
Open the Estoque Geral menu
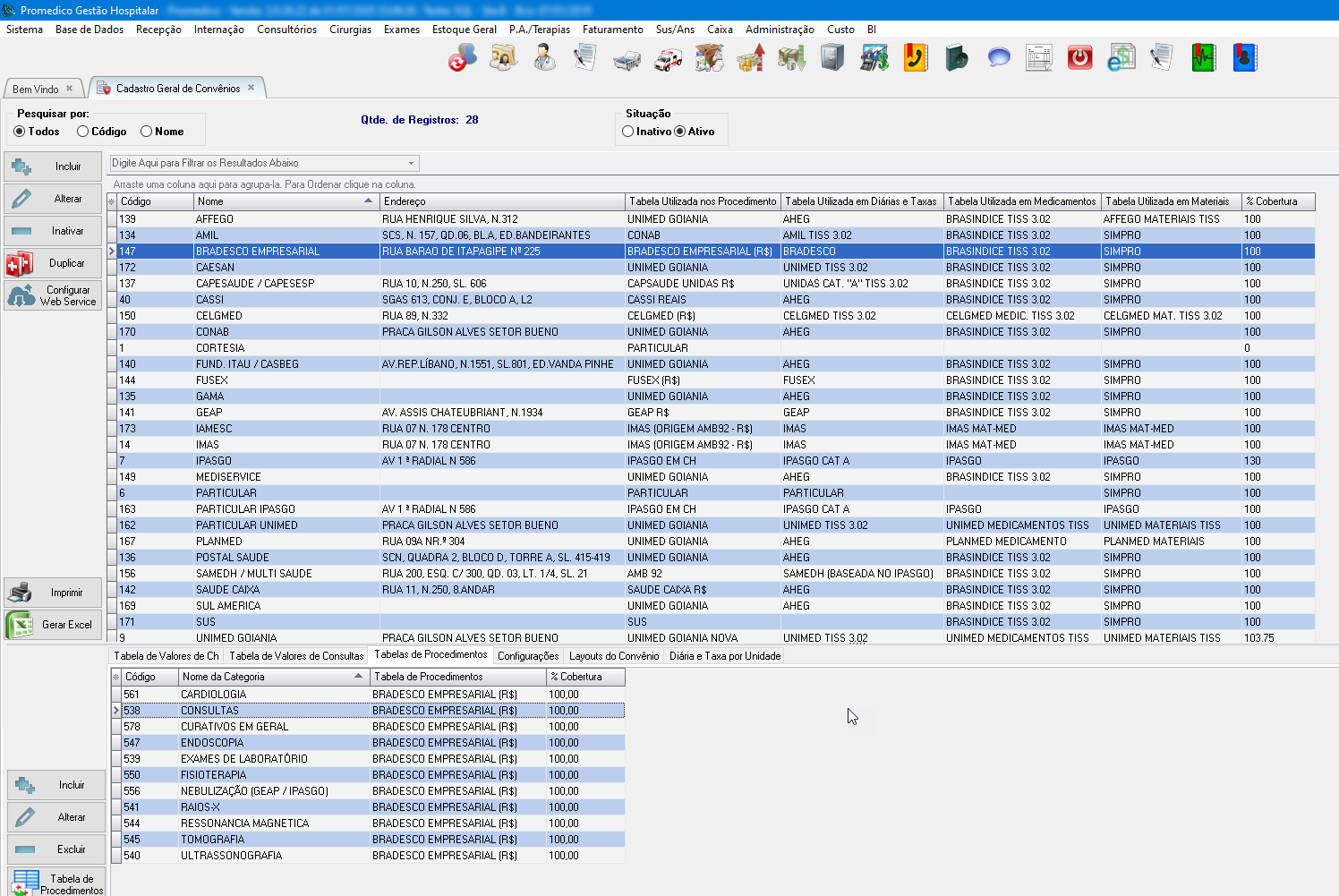click(465, 30)
